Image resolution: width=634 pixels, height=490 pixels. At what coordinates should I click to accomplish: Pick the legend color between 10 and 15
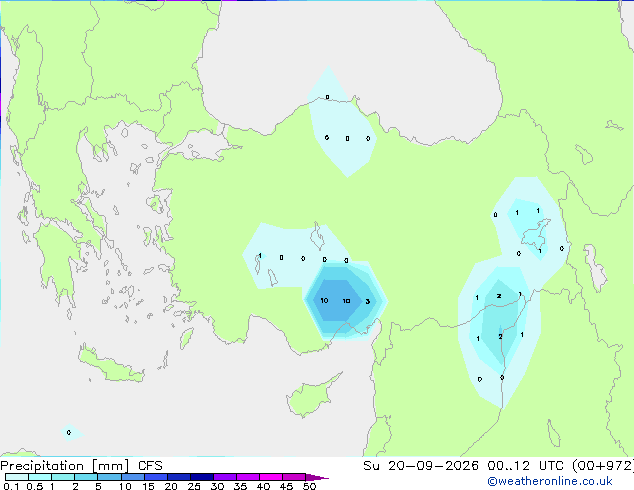point(133,477)
